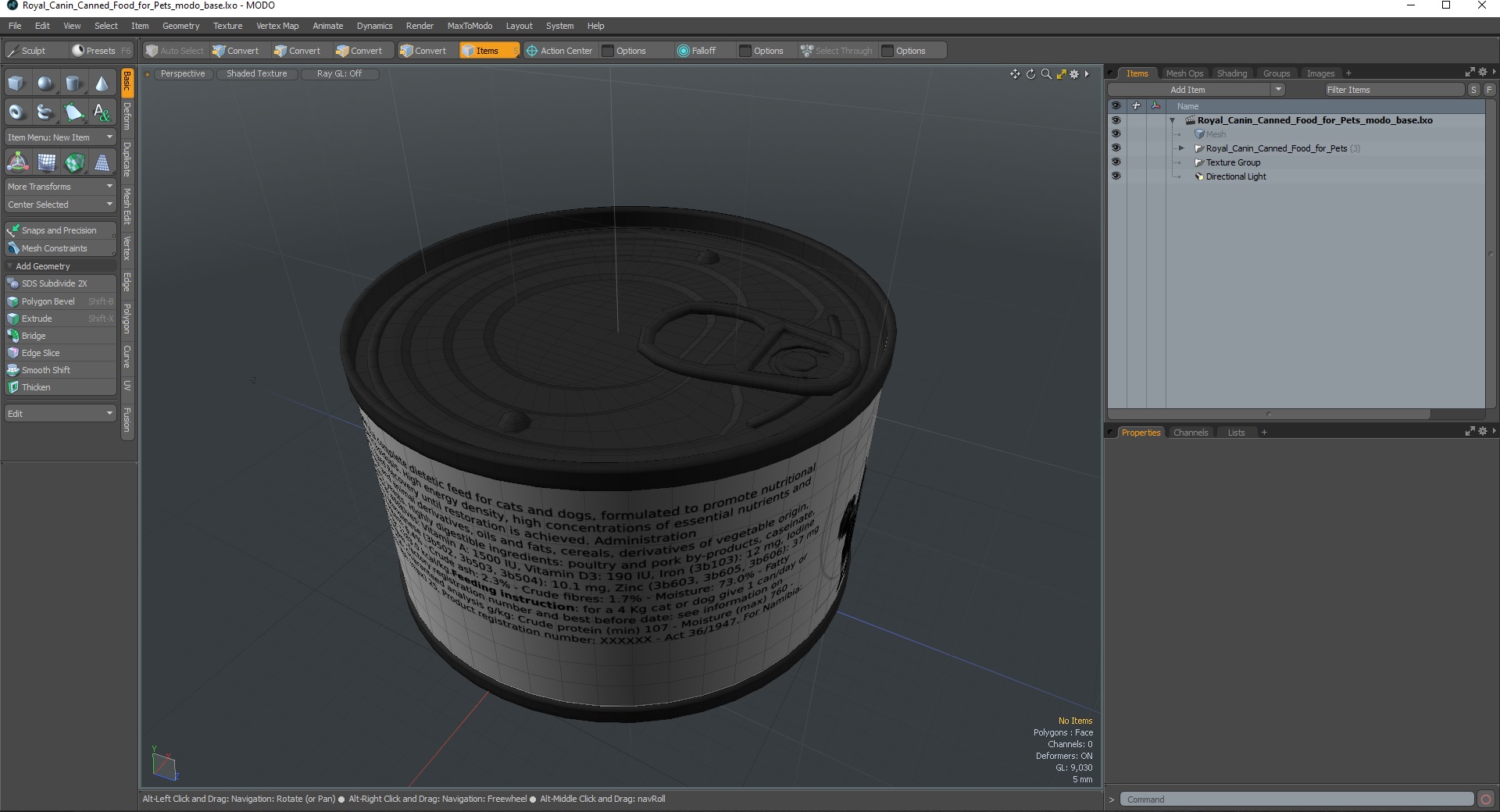Hide the Royal_Canin_Canned_Food_for_Pets group
This screenshot has width=1500, height=812.
tap(1116, 148)
